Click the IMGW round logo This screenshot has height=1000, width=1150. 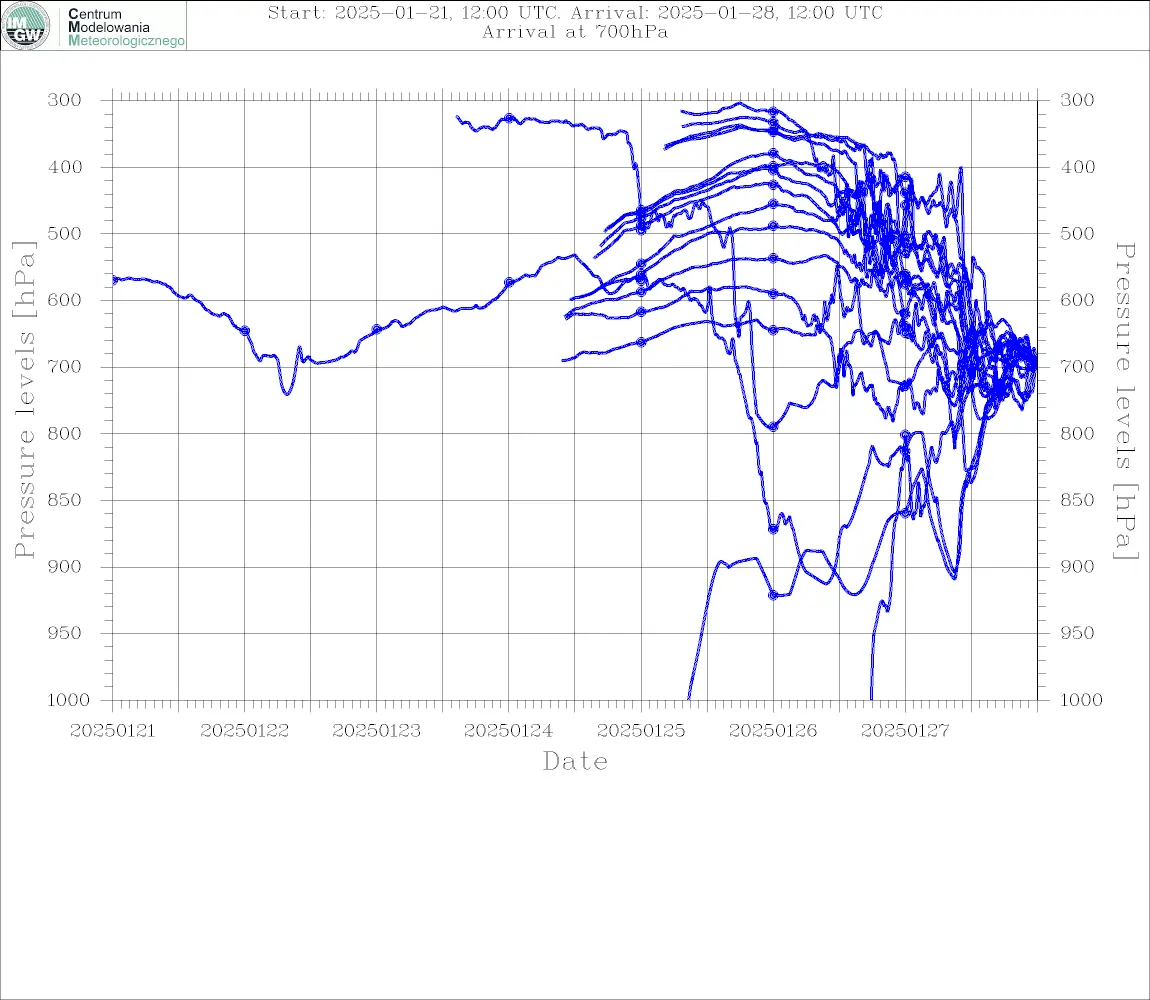click(26, 26)
